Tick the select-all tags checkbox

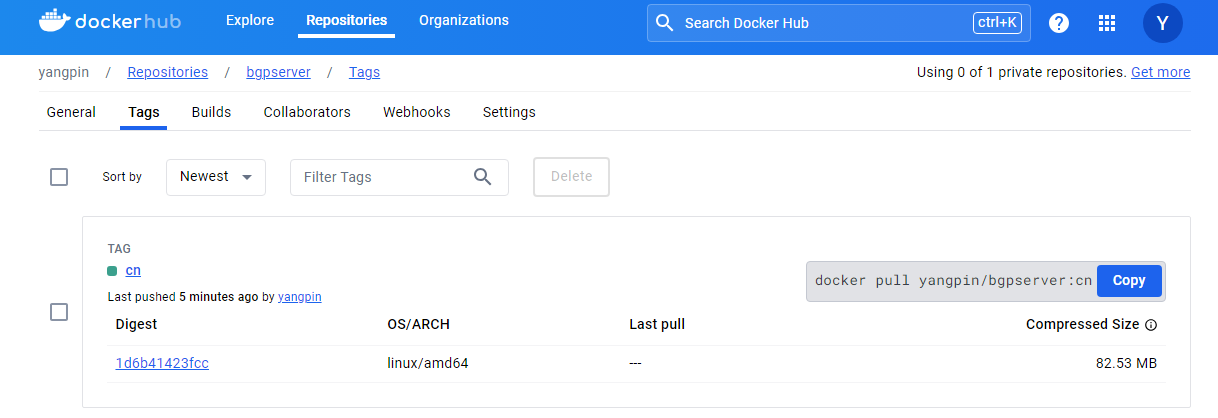(59, 177)
